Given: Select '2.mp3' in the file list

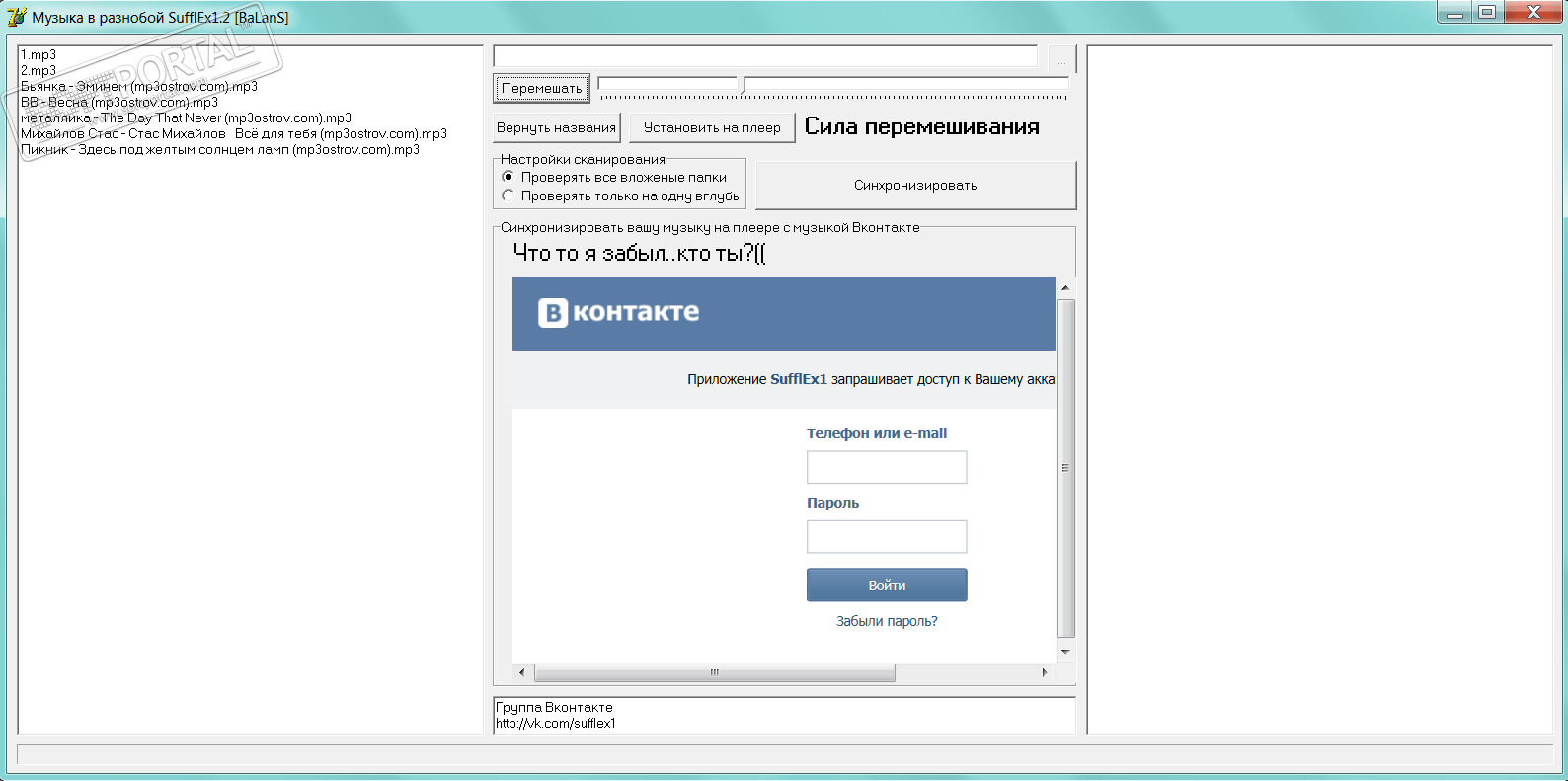Looking at the screenshot, I should click(x=39, y=70).
